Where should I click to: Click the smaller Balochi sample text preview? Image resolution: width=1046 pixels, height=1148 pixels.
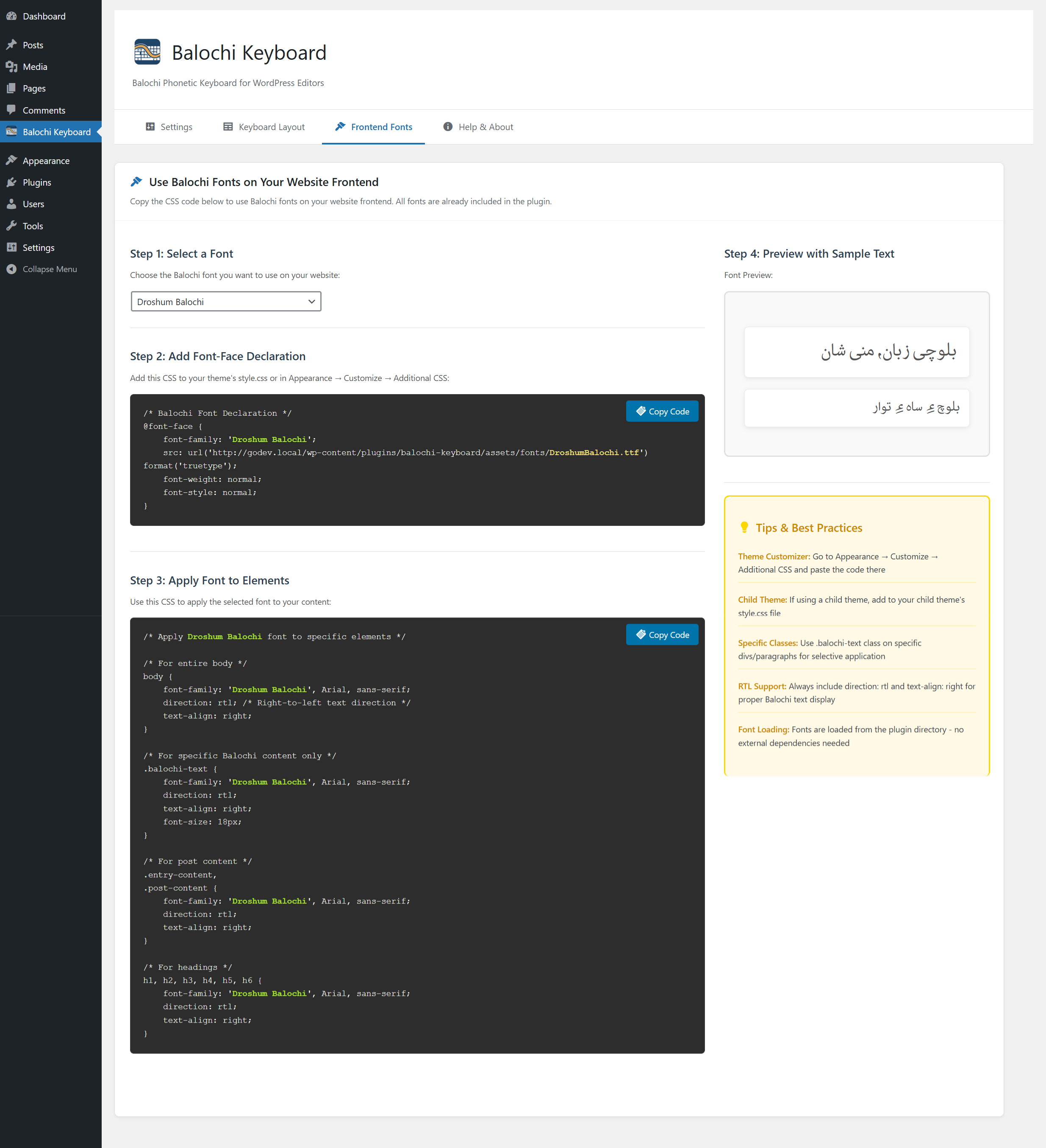[x=857, y=408]
